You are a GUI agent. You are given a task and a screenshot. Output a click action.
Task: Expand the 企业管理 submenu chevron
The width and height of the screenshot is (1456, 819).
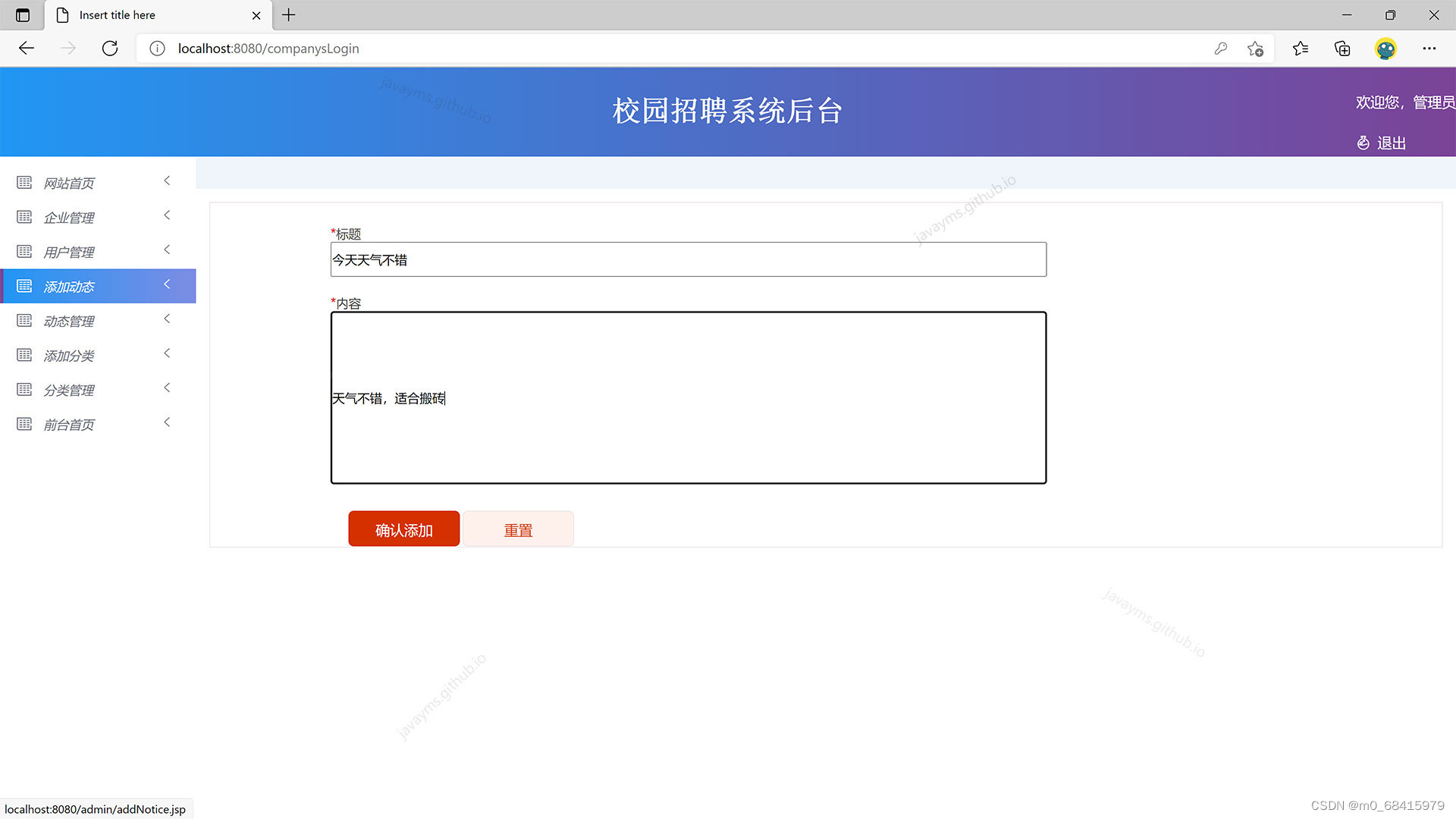click(x=167, y=215)
